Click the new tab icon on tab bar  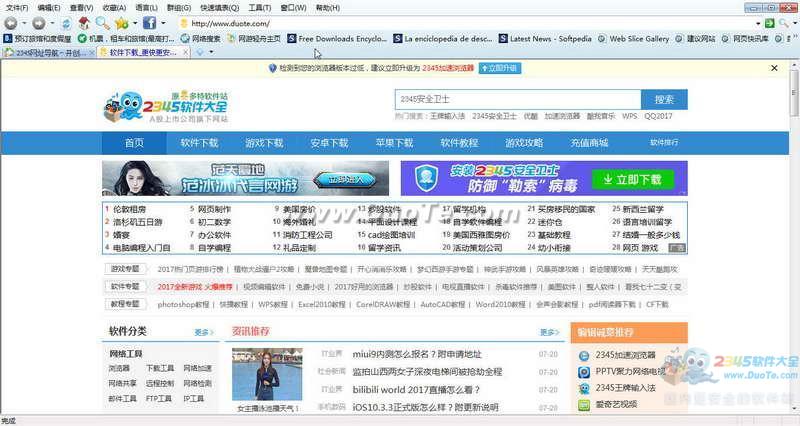point(200,52)
